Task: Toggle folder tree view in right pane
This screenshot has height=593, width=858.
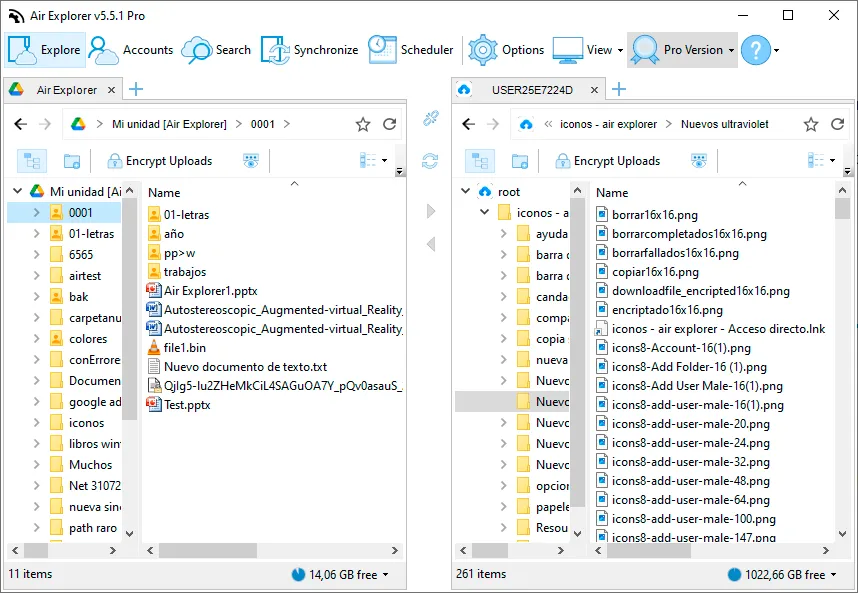Action: (480, 161)
